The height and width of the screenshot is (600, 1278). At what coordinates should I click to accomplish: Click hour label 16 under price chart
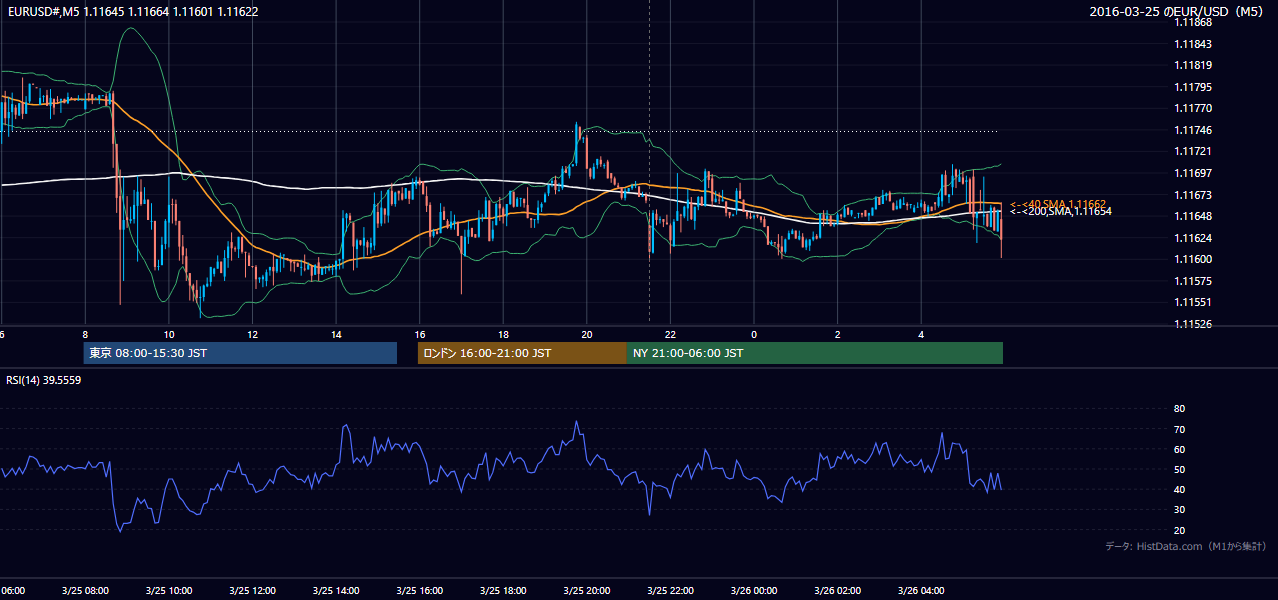420,335
